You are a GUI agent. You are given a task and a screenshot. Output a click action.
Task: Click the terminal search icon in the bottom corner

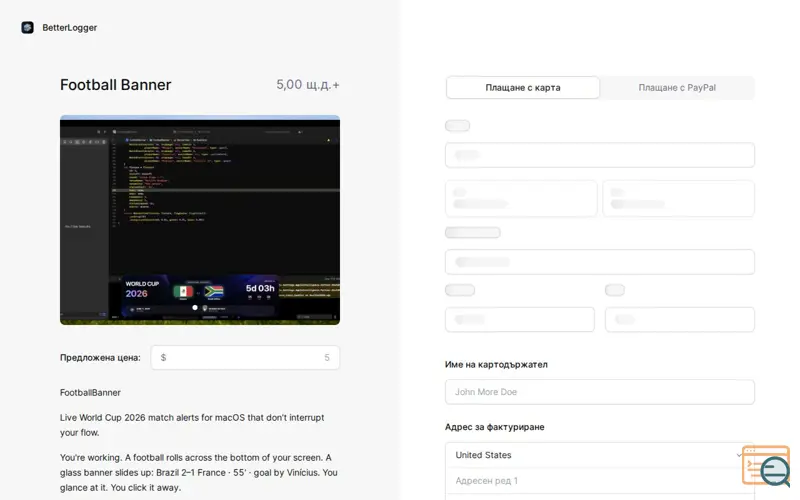(766, 466)
